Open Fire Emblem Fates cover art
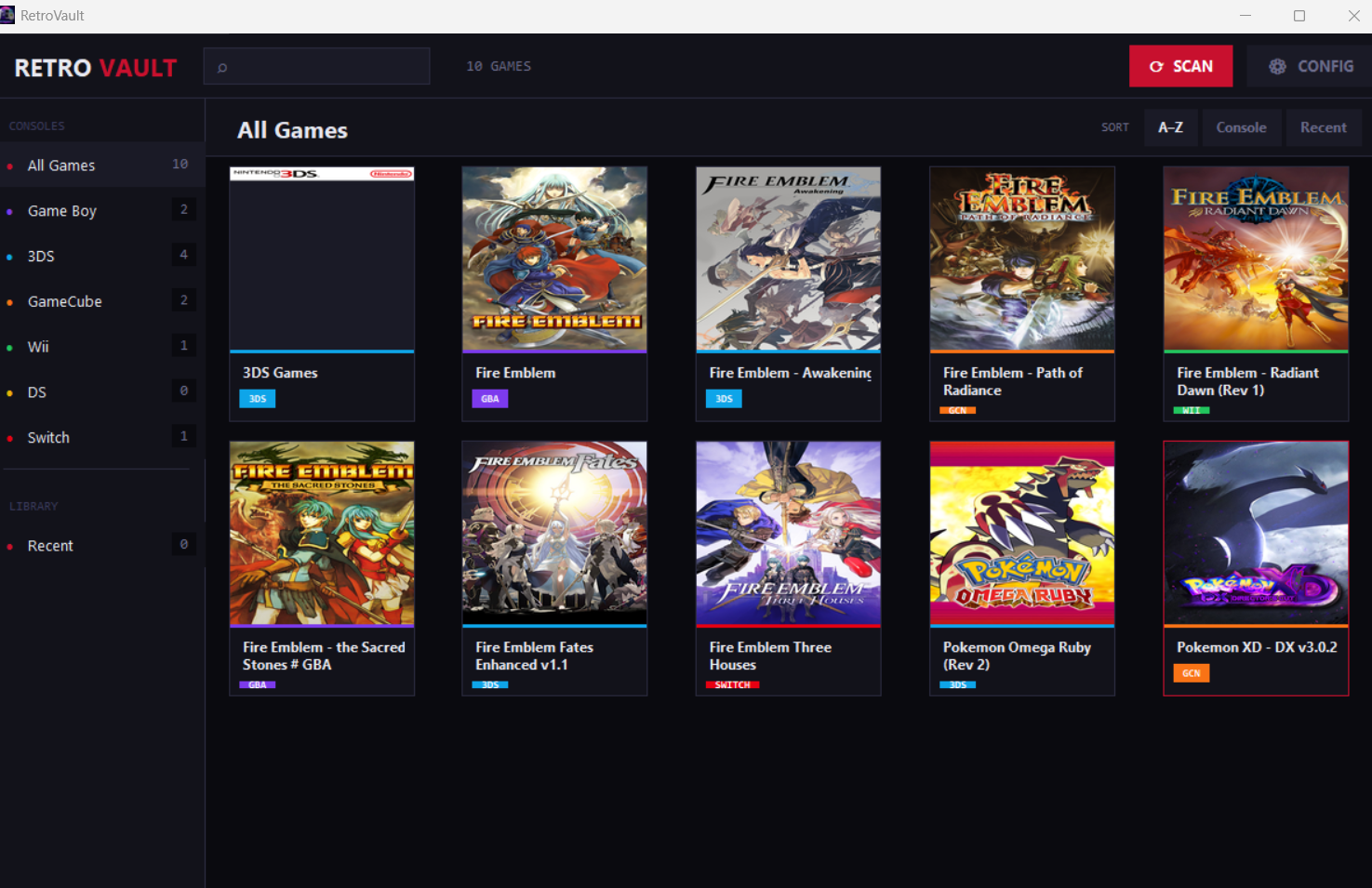Viewport: 1372px width, 888px height. [554, 533]
